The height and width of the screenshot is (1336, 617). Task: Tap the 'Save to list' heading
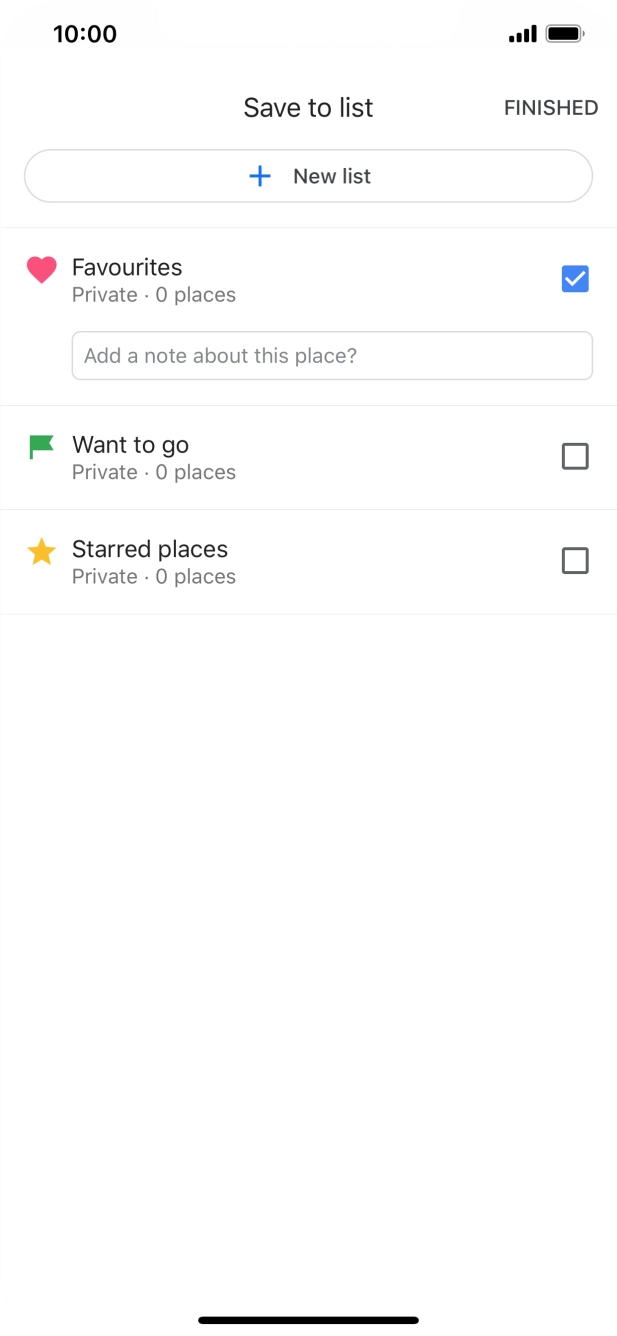[308, 108]
